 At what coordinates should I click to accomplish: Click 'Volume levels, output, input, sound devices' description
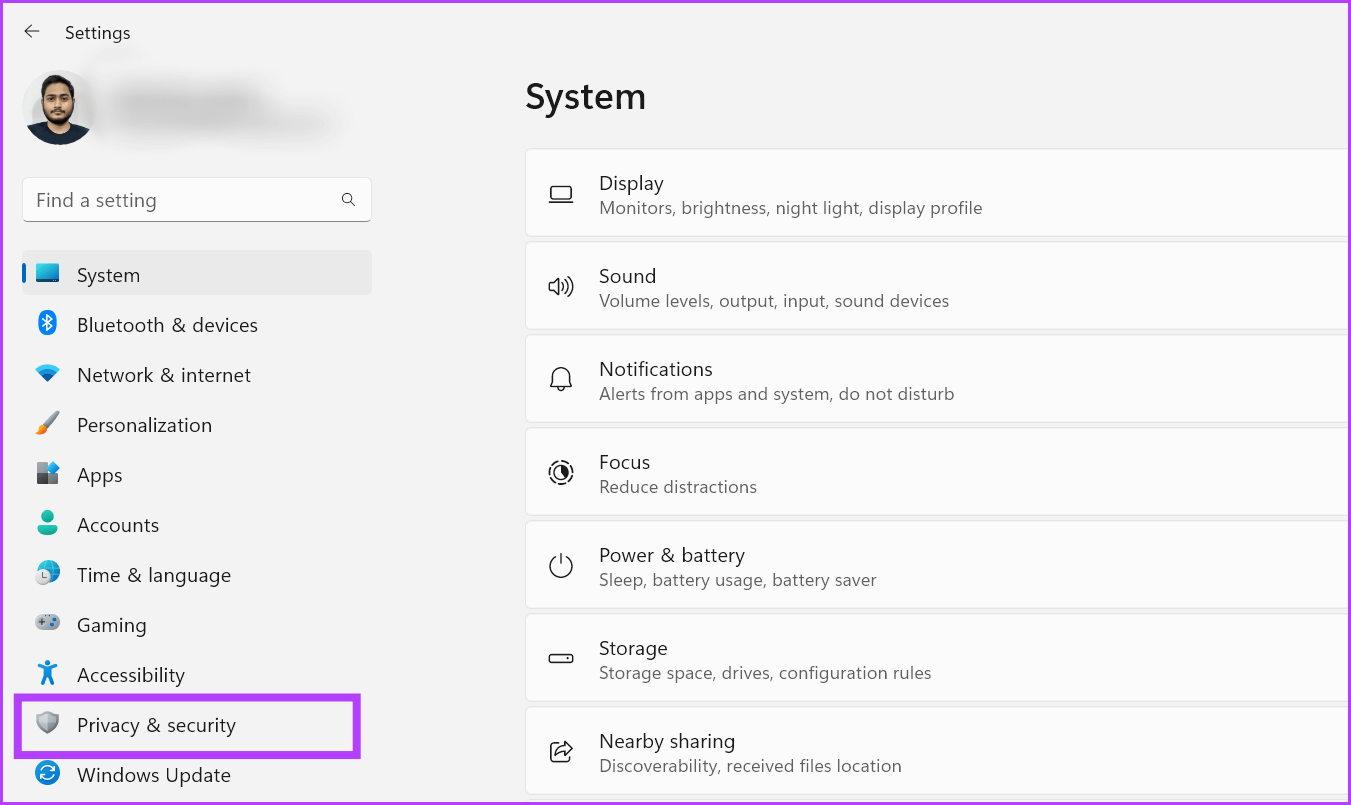tap(774, 301)
